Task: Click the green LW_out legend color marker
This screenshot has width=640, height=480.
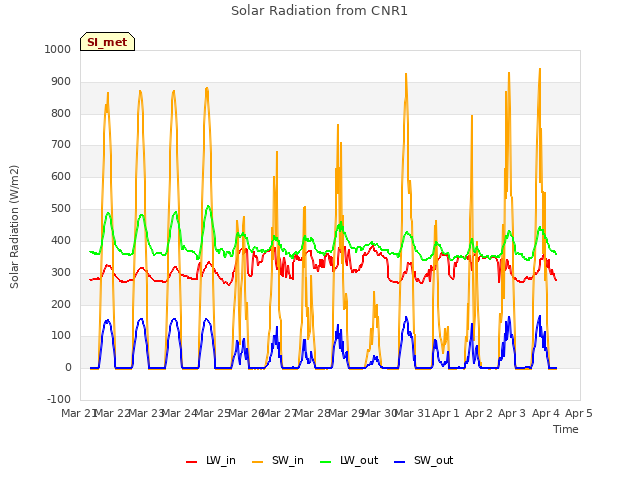Action: coord(326,462)
